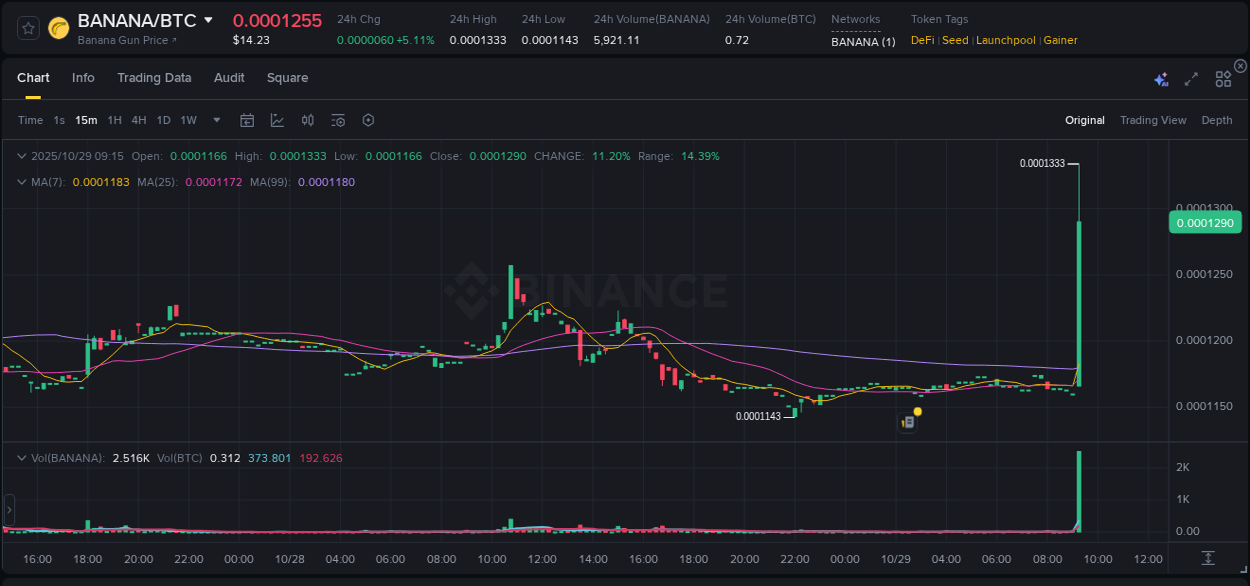Collapse the MA indicators row chevron

coord(21,182)
